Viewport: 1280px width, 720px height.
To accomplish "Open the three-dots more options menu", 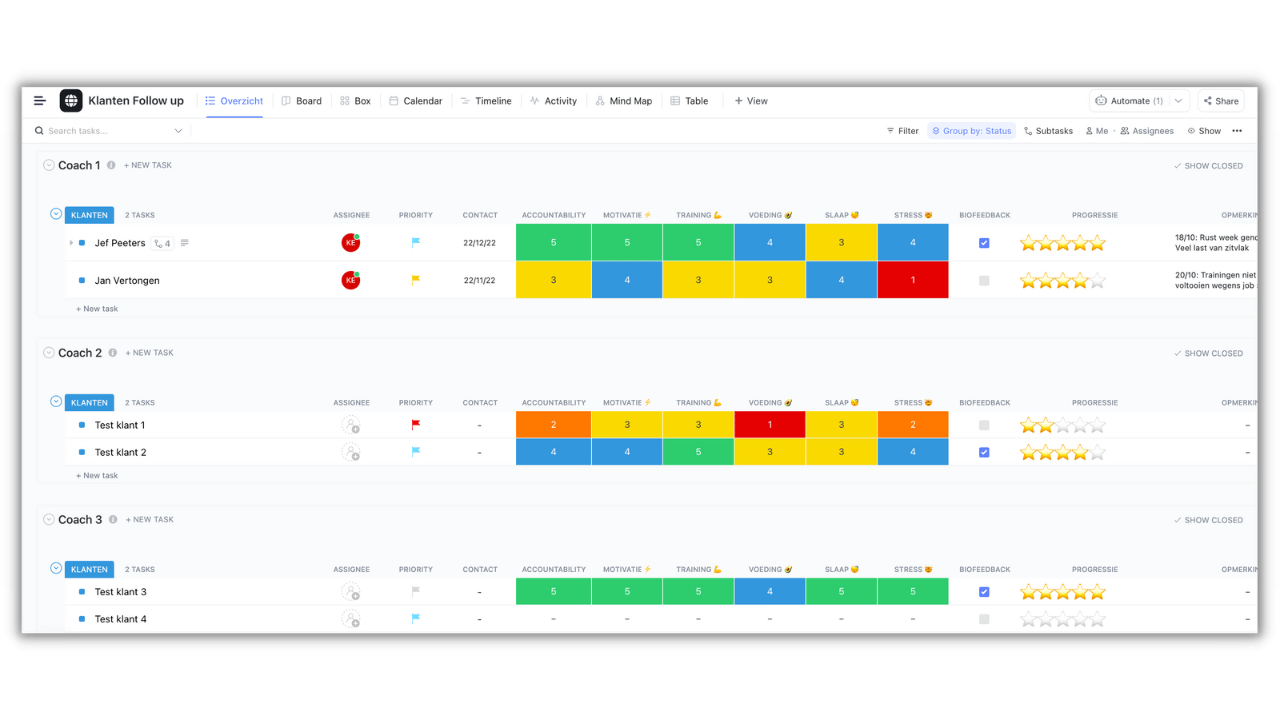I will (x=1237, y=131).
